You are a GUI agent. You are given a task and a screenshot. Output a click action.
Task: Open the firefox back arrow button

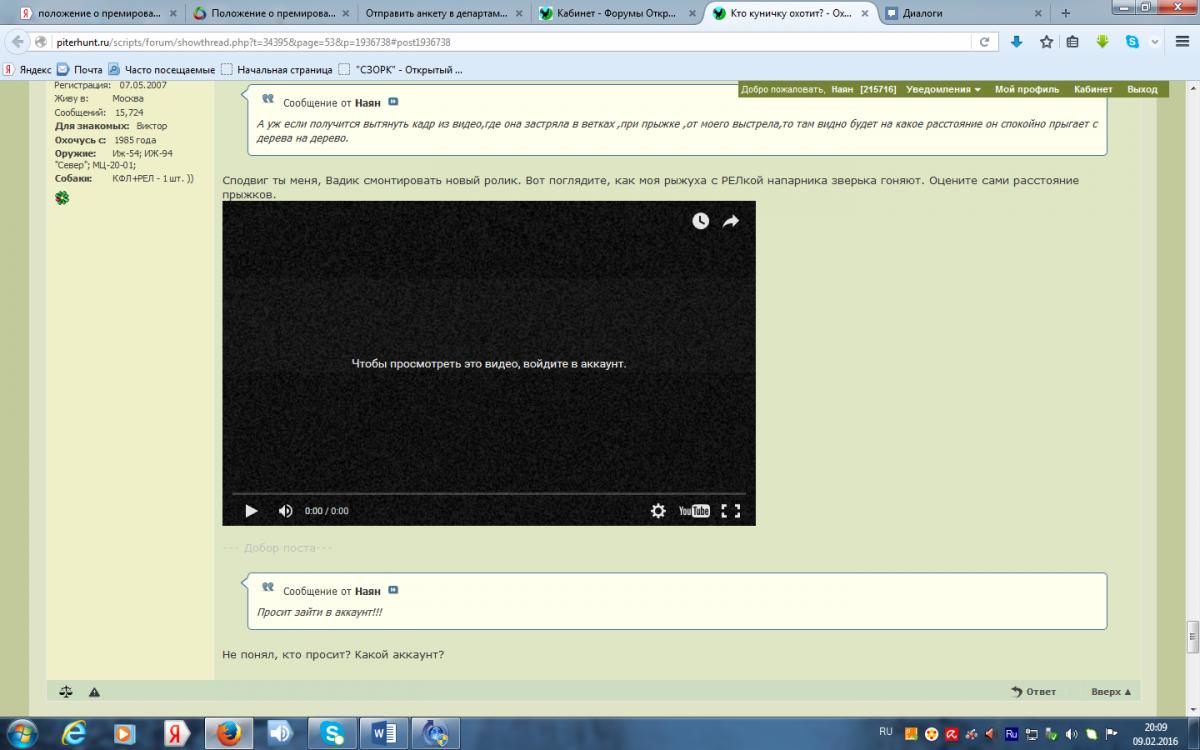pyautogui.click(x=17, y=42)
